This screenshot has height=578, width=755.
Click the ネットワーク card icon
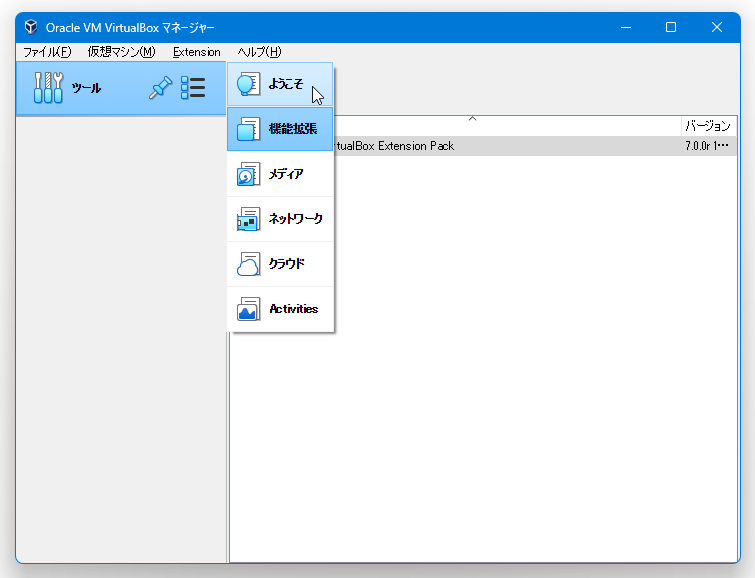tap(248, 219)
